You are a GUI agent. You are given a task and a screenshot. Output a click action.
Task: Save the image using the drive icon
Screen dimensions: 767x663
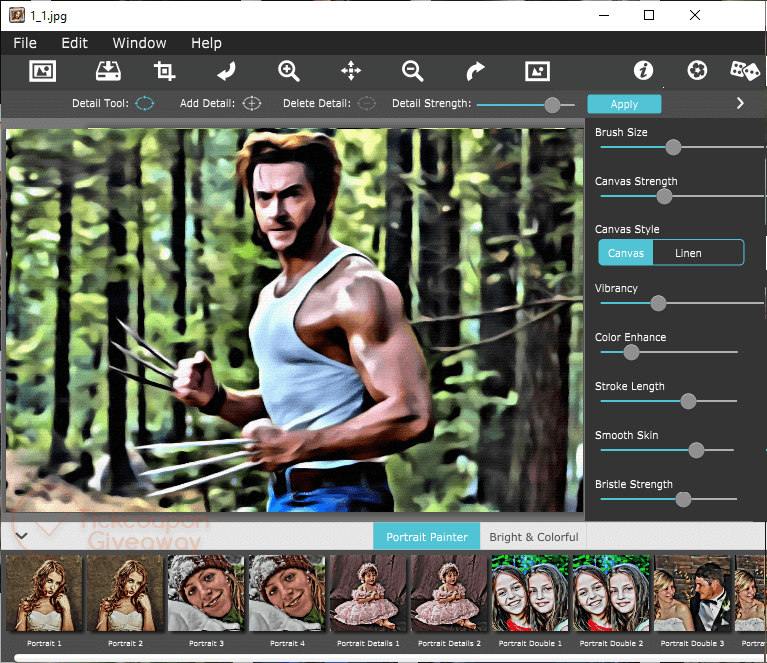click(108, 71)
